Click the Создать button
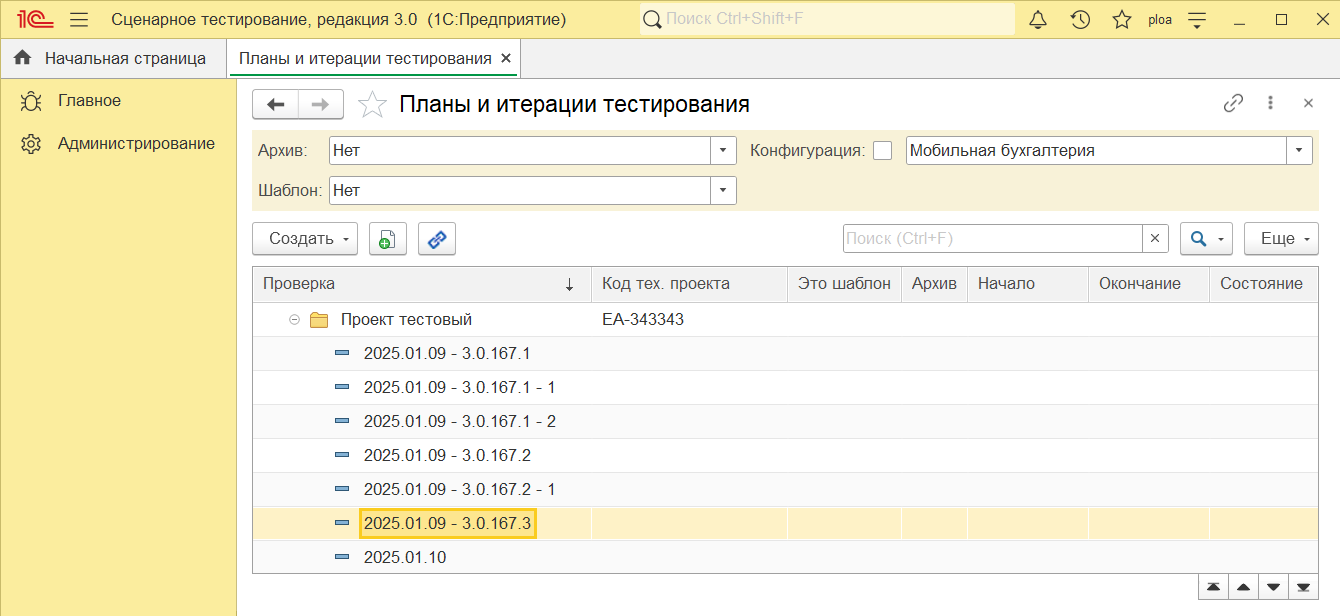 (x=305, y=239)
